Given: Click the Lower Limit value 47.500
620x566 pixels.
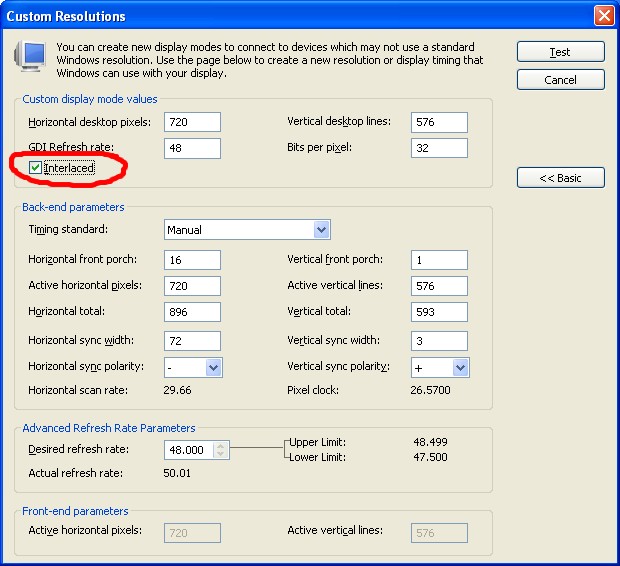Looking at the screenshot, I should [430, 457].
